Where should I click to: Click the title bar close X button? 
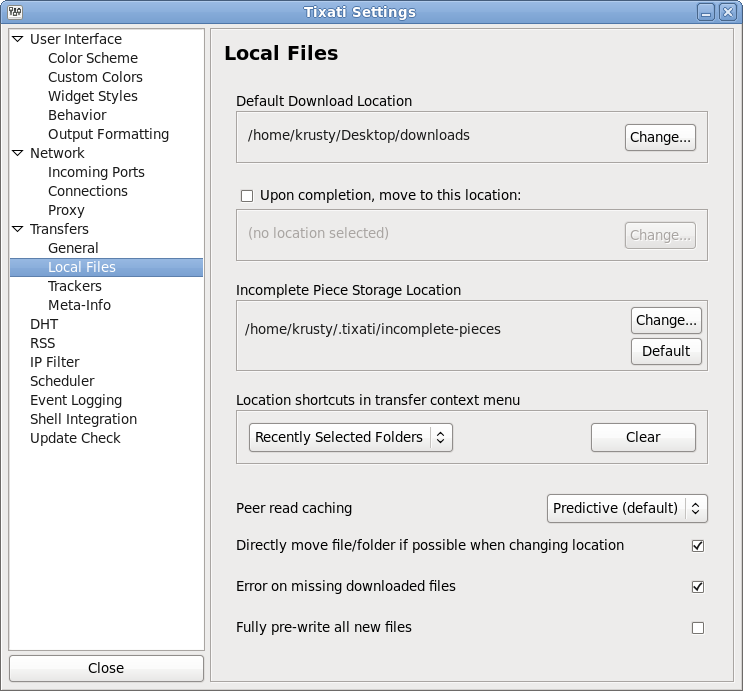727,12
